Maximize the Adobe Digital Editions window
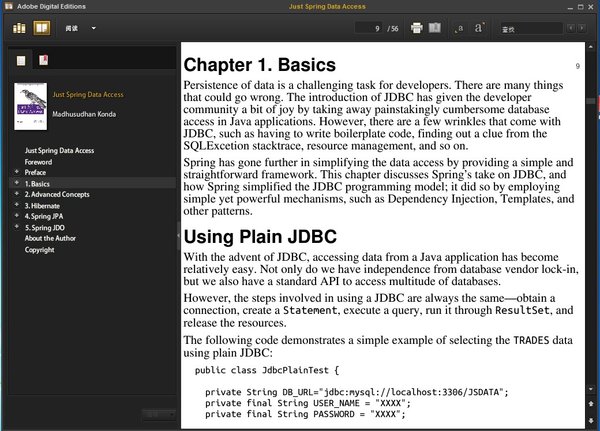 pos(580,7)
